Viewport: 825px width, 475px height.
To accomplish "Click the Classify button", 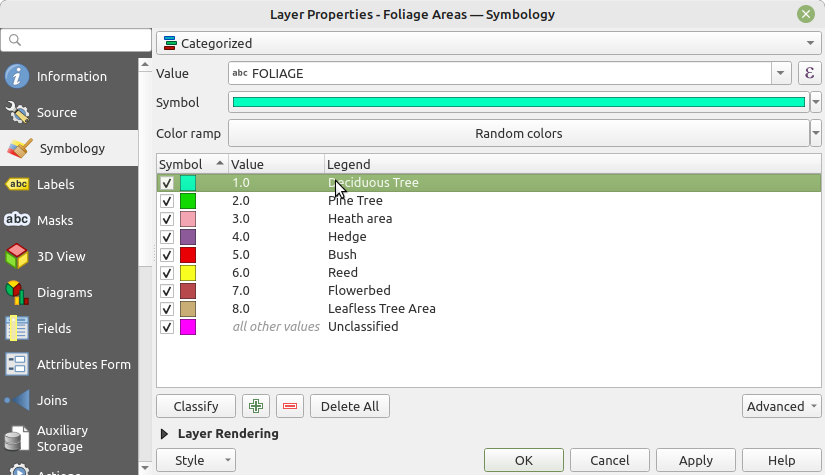I will click(196, 406).
